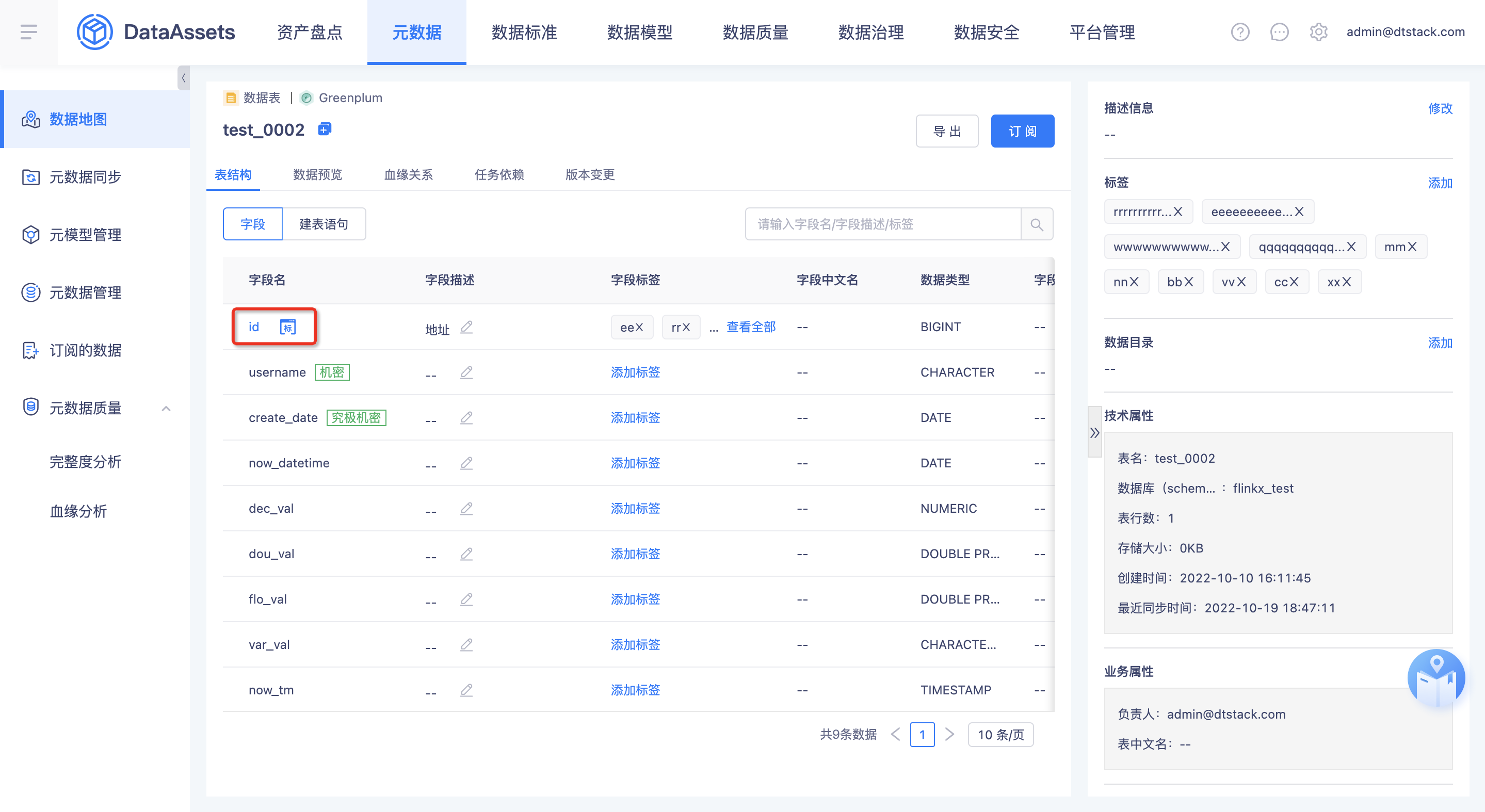Screen dimensions: 1485x812
Task: Collapse 元数据质量 submenu
Action: (166, 409)
